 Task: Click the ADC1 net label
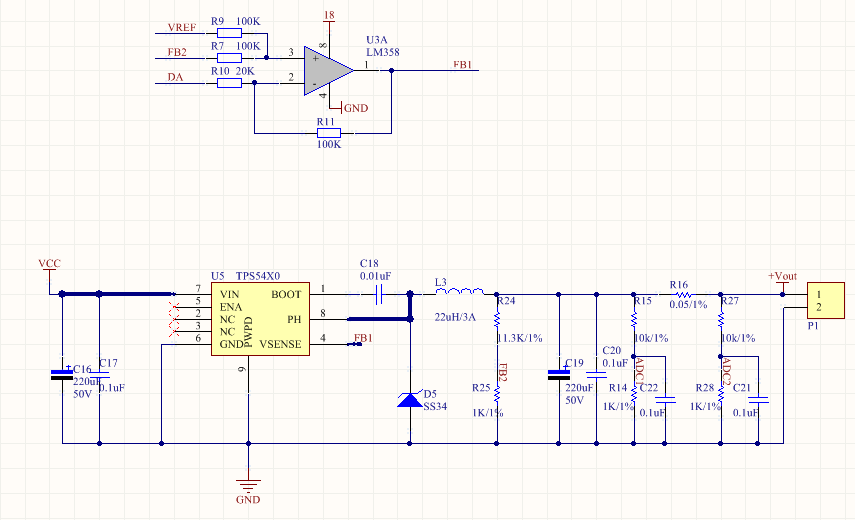[x=640, y=372]
